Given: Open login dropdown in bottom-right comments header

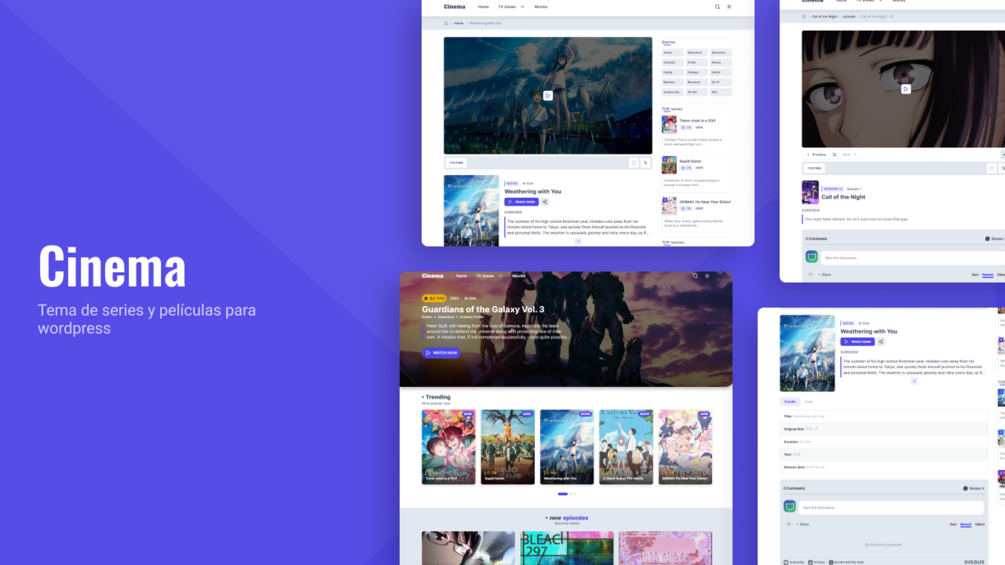Looking at the screenshot, I should 974,489.
